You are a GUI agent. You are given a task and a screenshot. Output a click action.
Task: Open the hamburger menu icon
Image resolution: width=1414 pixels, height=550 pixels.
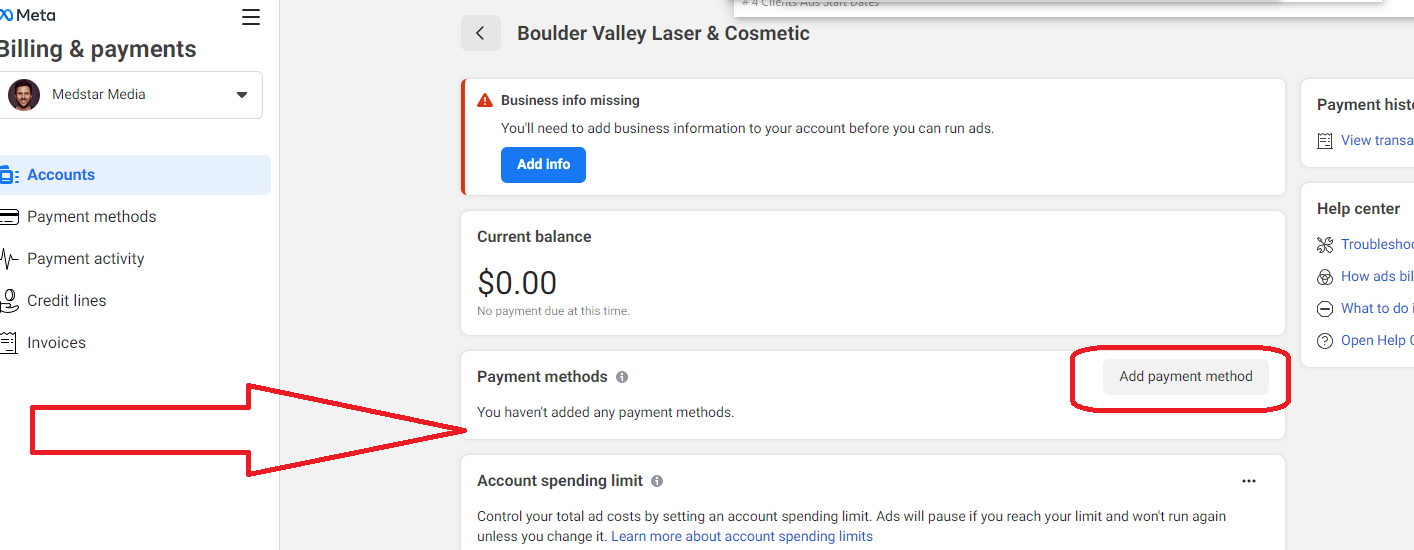click(251, 17)
